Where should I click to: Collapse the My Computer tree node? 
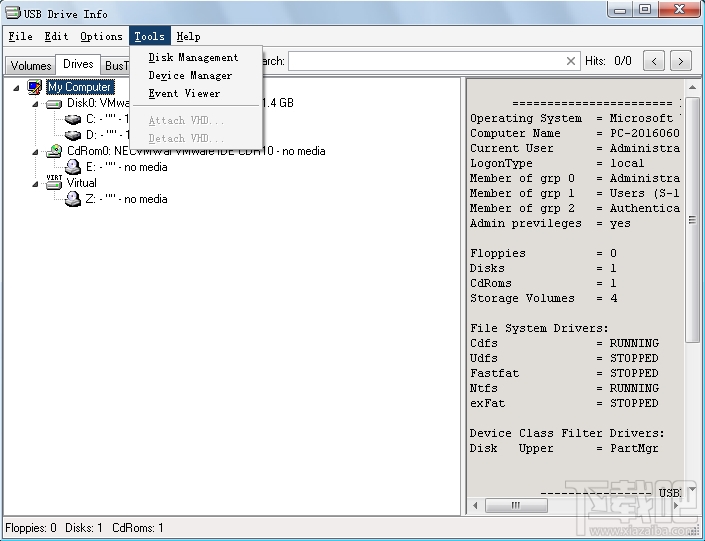[x=16, y=88]
